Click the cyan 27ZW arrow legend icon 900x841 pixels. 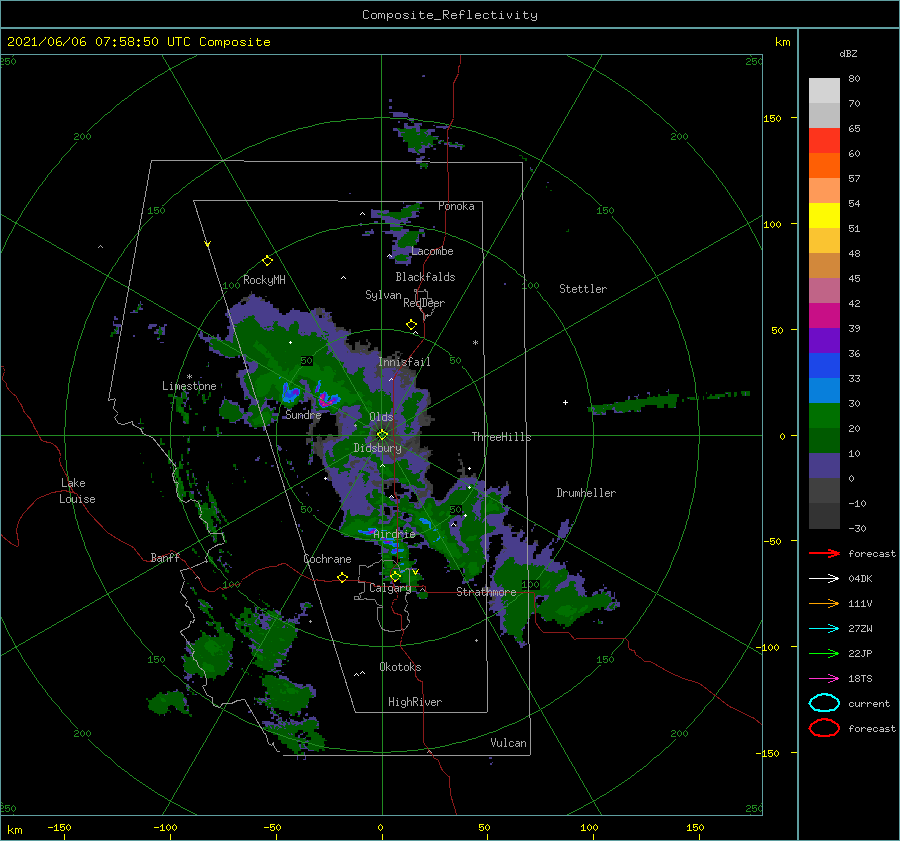(824, 629)
